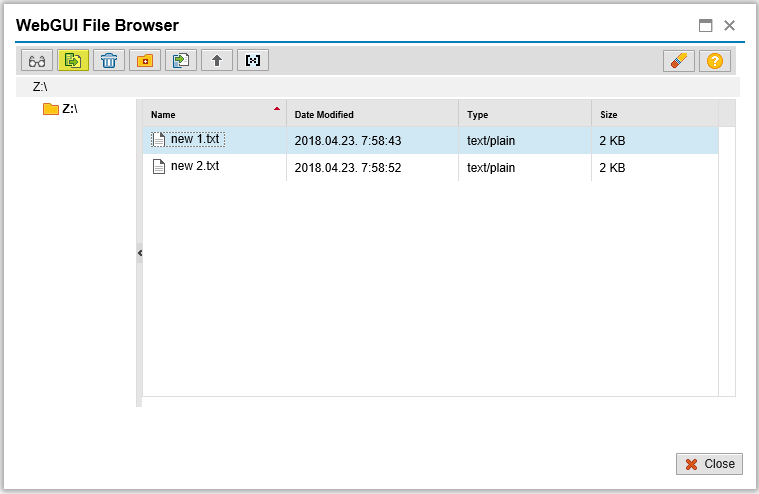Close dialog with title bar X
Viewport: 759px width, 494px height.
coord(729,26)
